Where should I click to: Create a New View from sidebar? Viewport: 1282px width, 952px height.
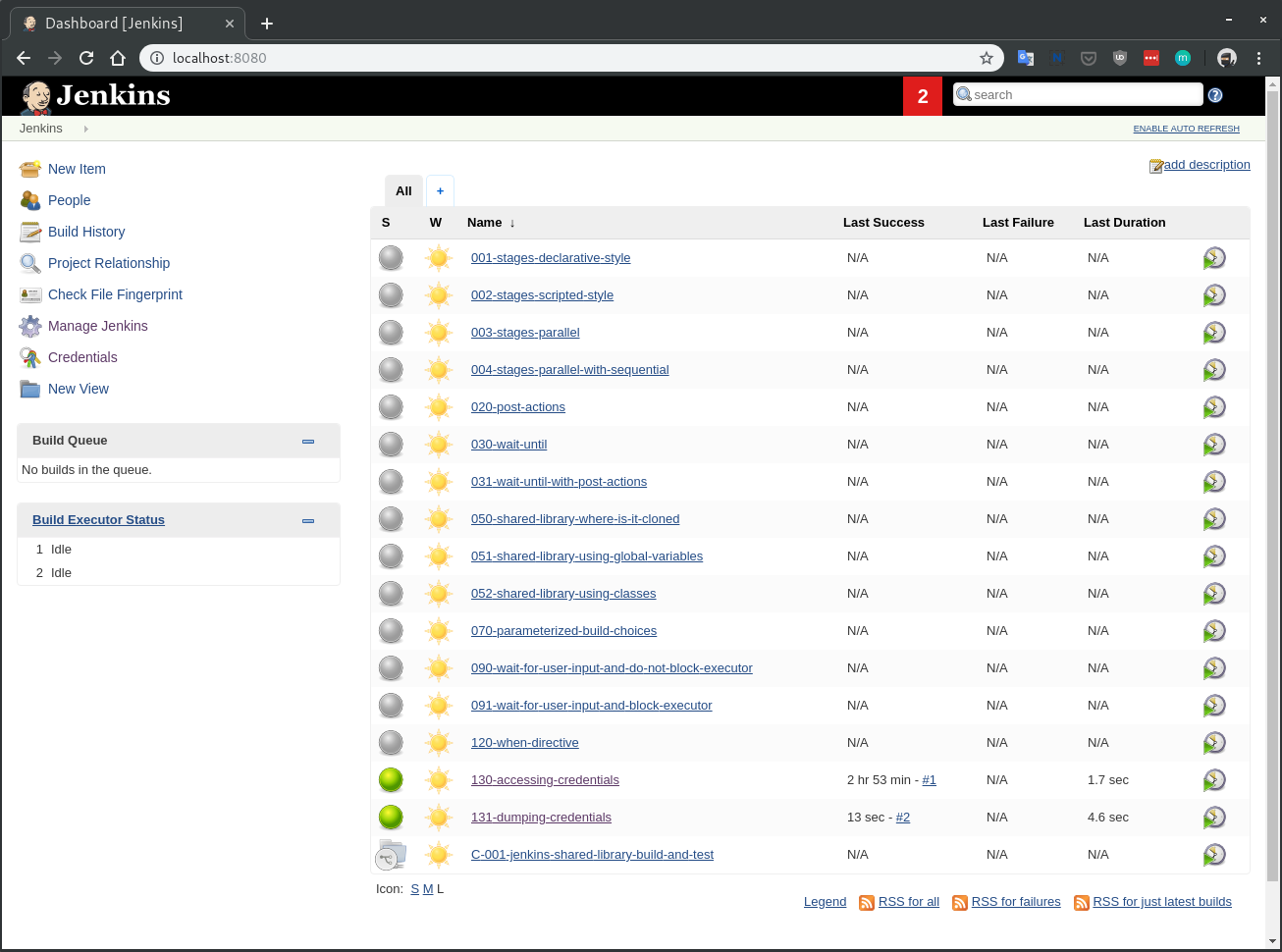coord(79,389)
